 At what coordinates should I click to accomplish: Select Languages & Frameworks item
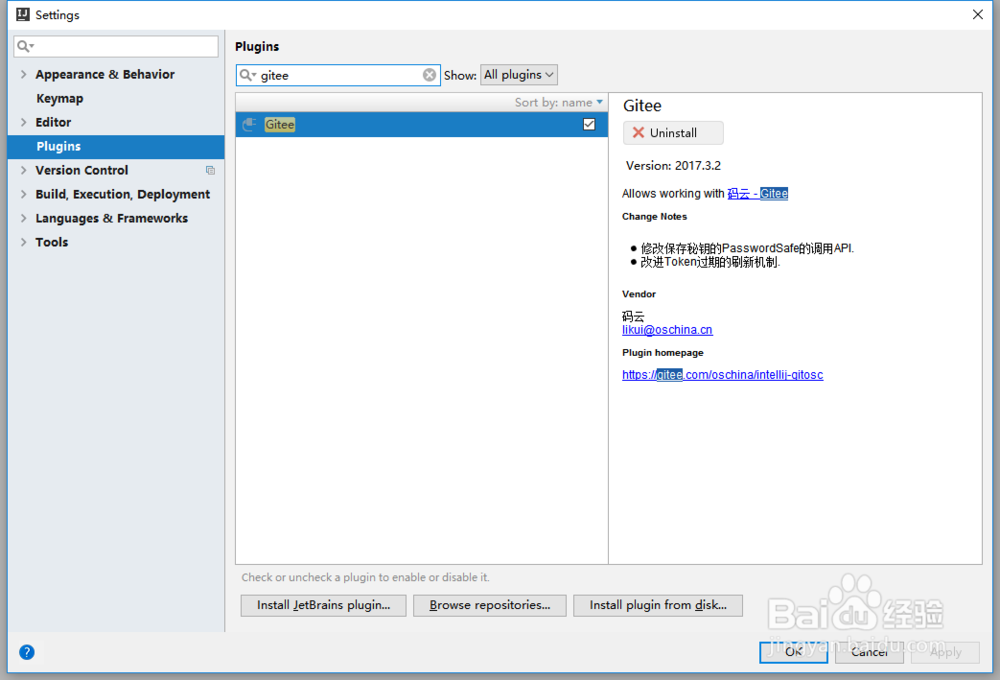click(x=112, y=218)
